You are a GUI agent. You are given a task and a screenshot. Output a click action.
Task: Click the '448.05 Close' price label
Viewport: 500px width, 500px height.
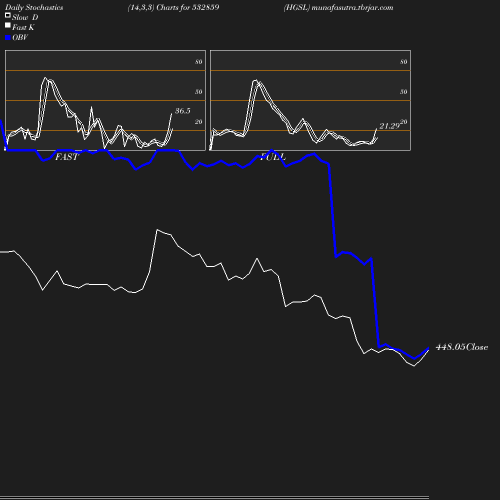(462, 347)
